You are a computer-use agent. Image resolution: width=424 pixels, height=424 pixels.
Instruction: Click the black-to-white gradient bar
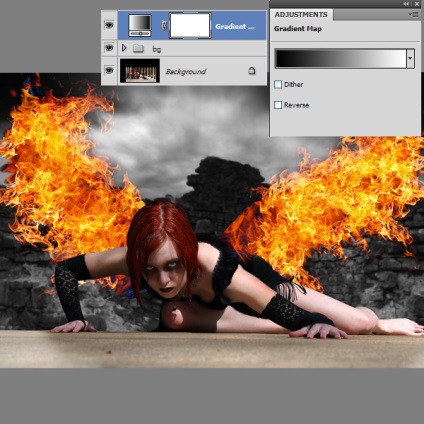[341, 58]
